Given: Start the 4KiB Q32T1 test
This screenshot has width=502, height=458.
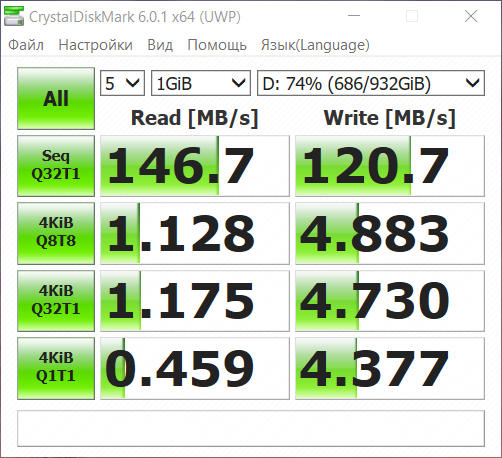Looking at the screenshot, I should [x=56, y=301].
